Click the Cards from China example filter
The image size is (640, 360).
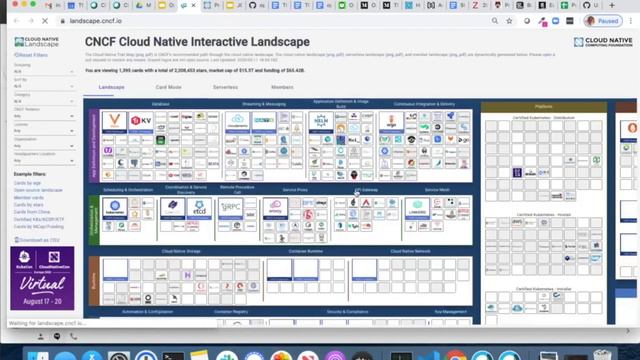click(x=32, y=212)
